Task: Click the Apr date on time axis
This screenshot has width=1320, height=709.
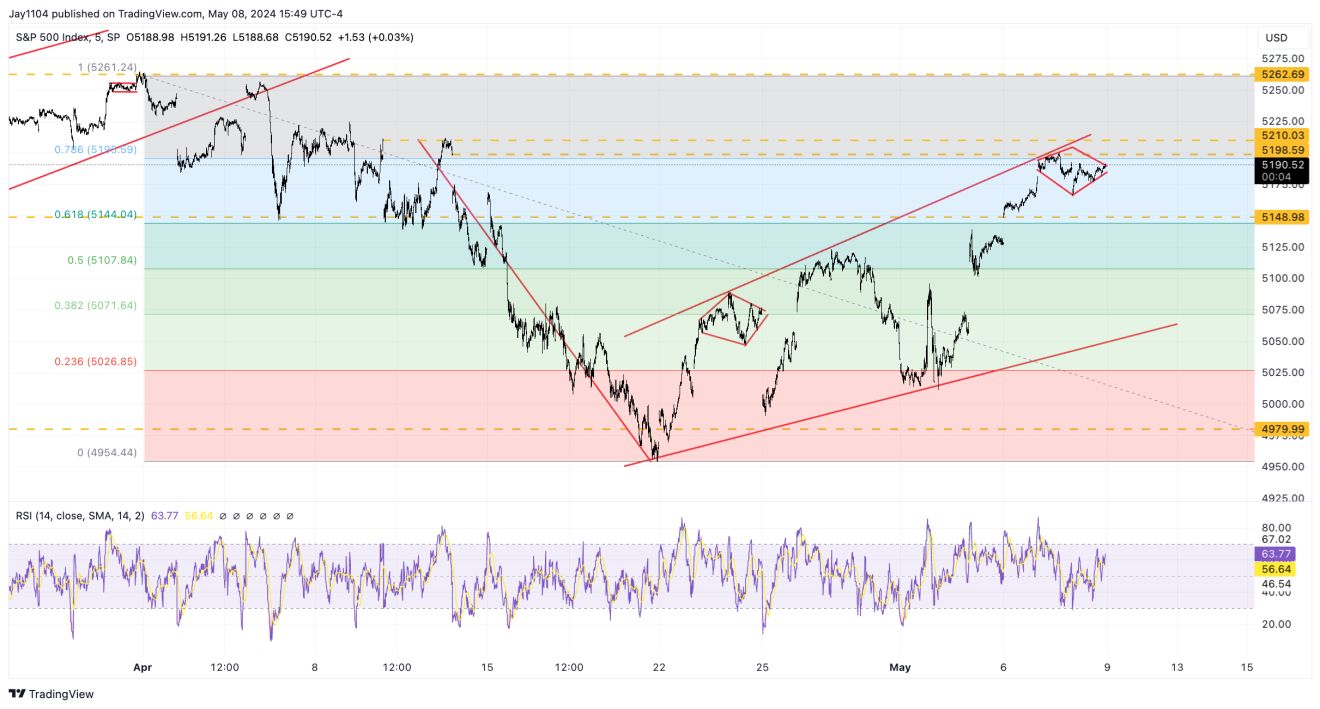Action: coord(140,666)
